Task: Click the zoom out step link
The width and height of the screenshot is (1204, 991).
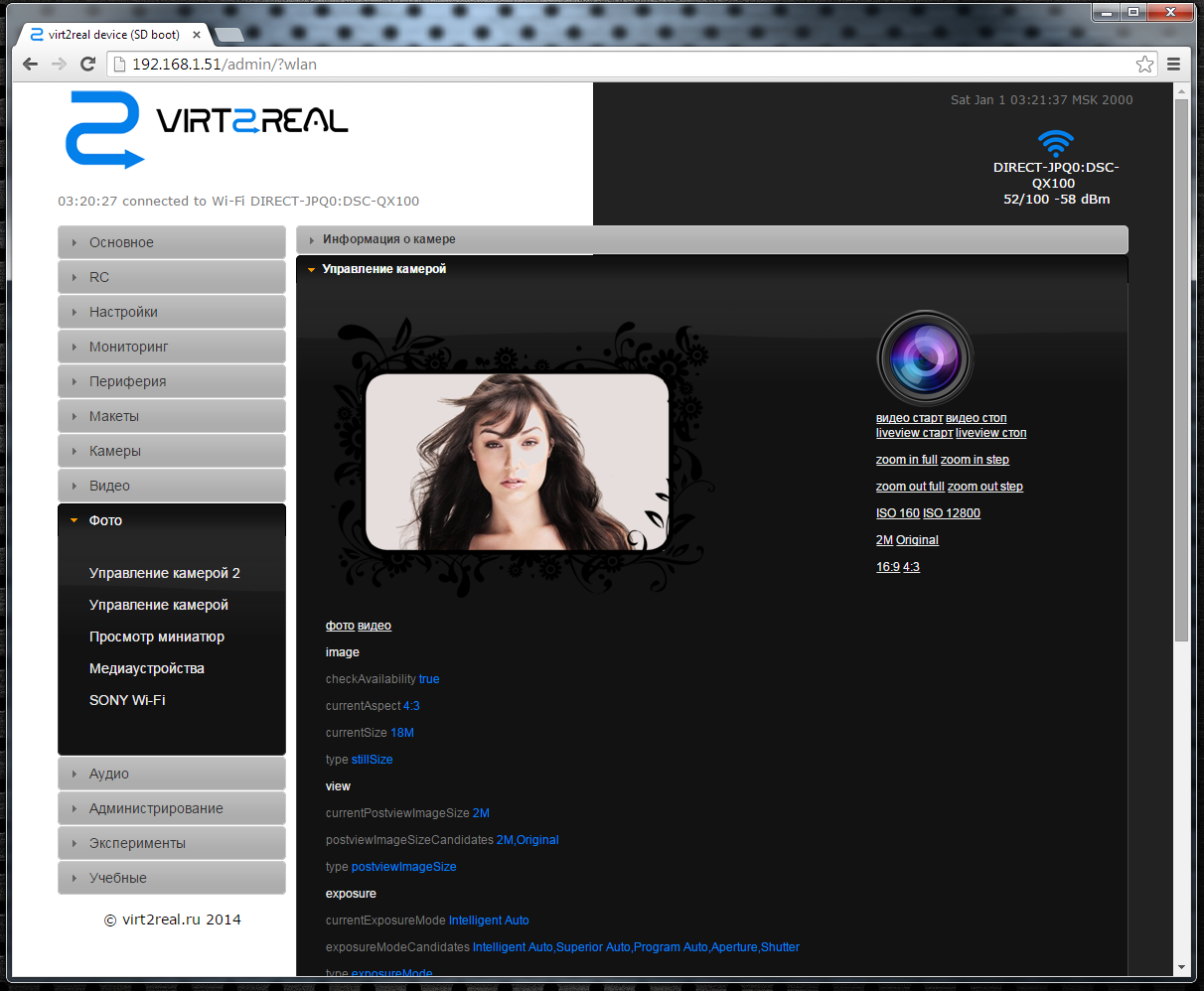Action: point(984,487)
